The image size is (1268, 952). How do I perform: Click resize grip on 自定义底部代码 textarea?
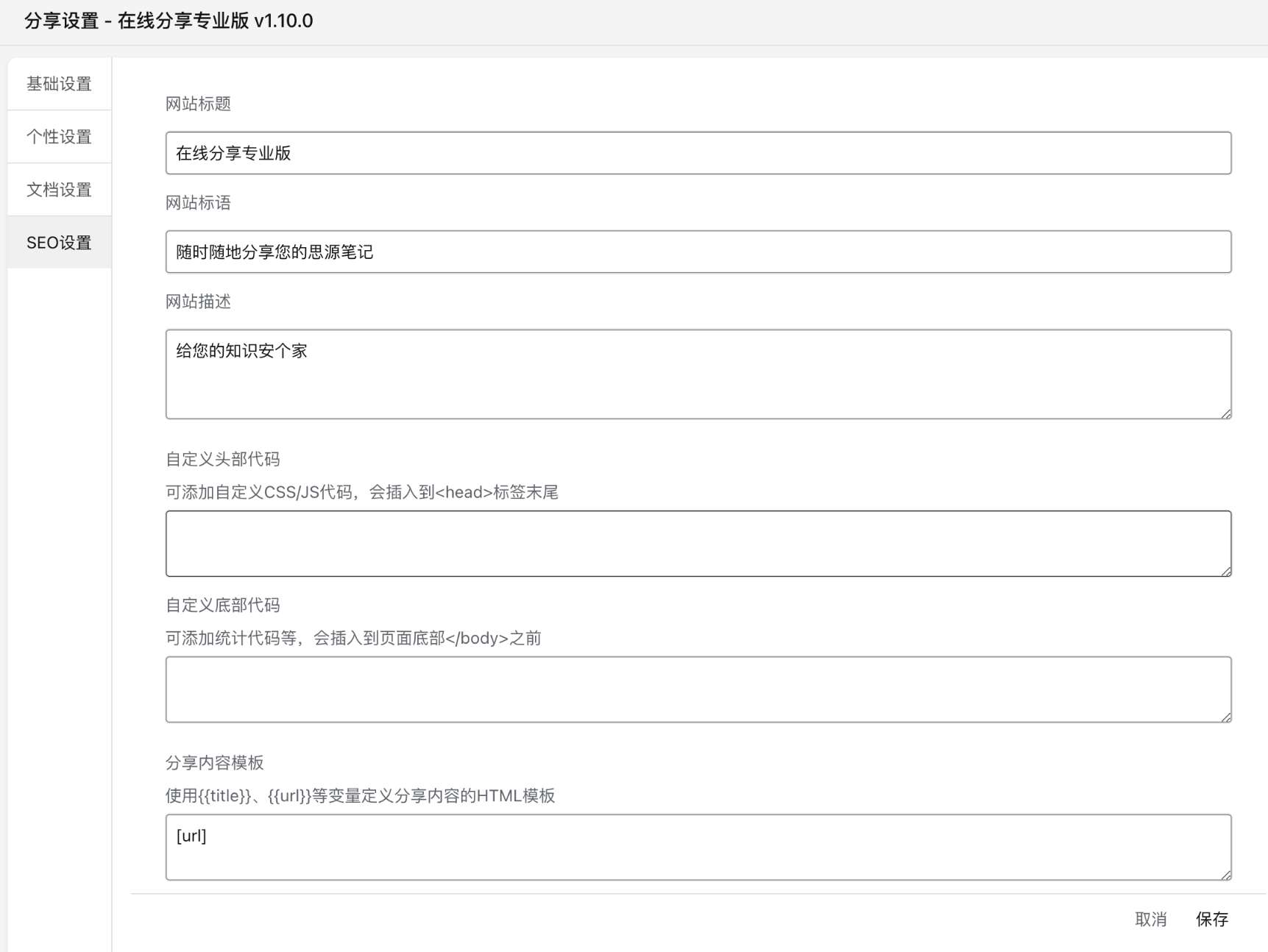tap(1226, 717)
